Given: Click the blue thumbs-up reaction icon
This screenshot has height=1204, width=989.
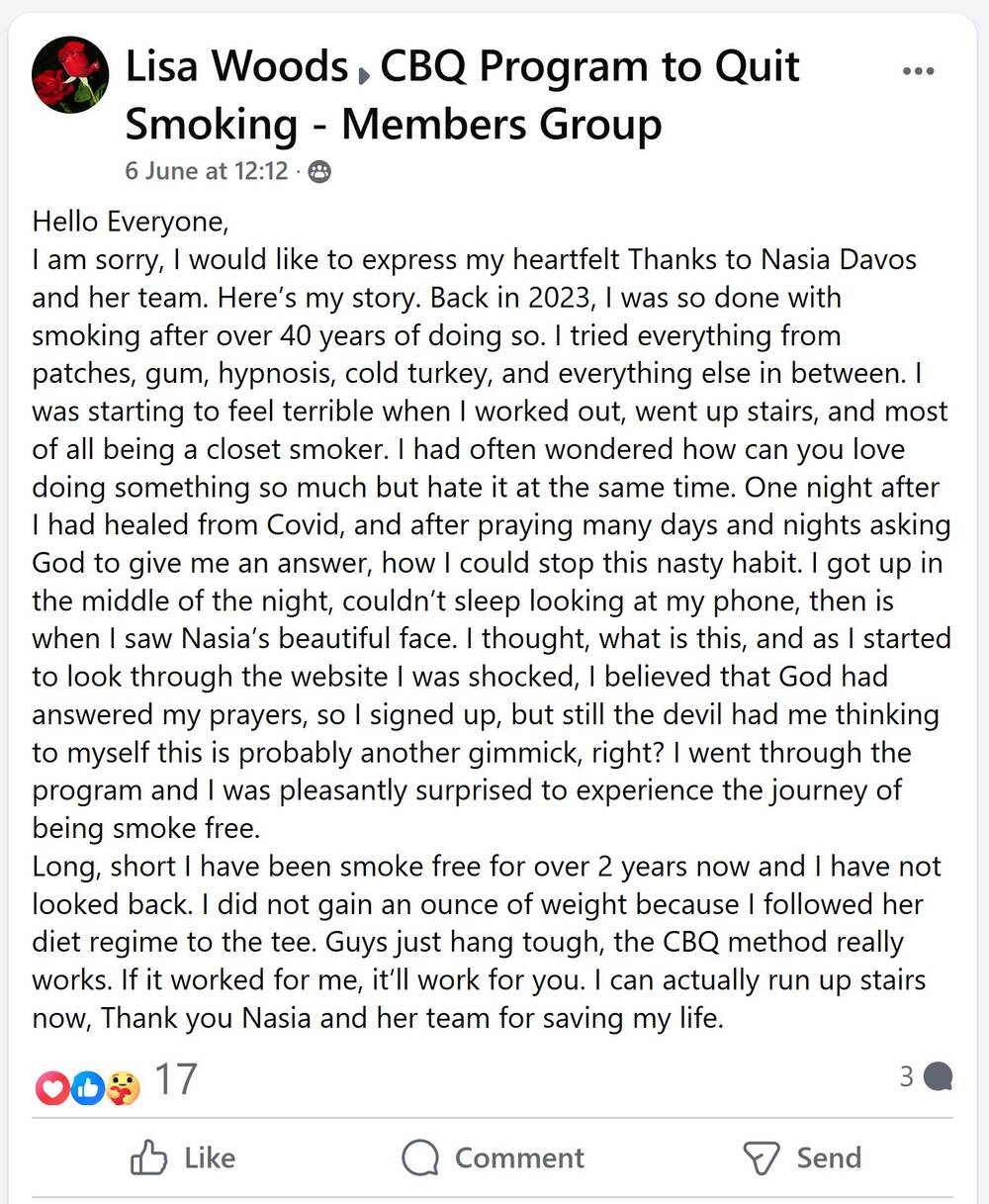Looking at the screenshot, I should [88, 1089].
